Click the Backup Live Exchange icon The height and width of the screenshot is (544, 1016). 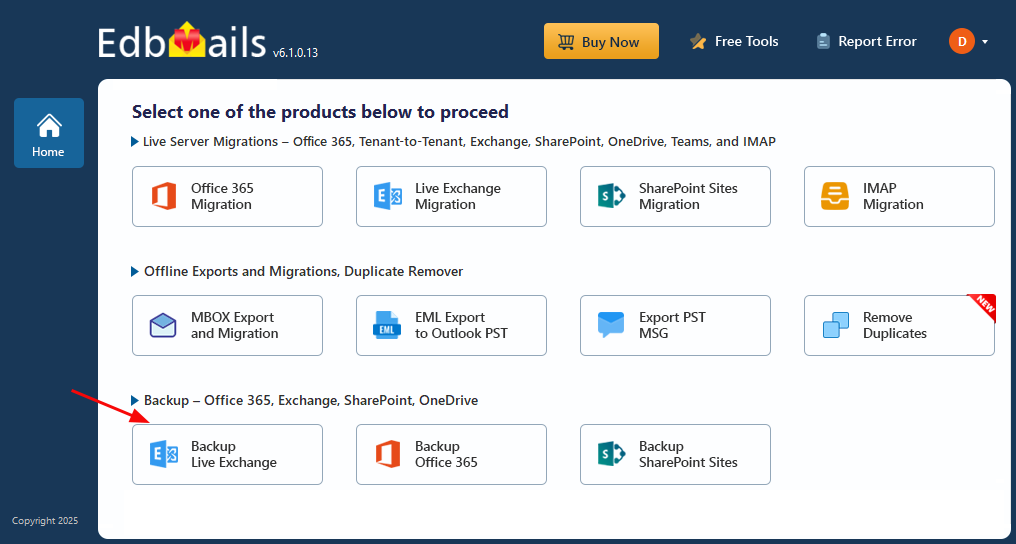pos(163,454)
